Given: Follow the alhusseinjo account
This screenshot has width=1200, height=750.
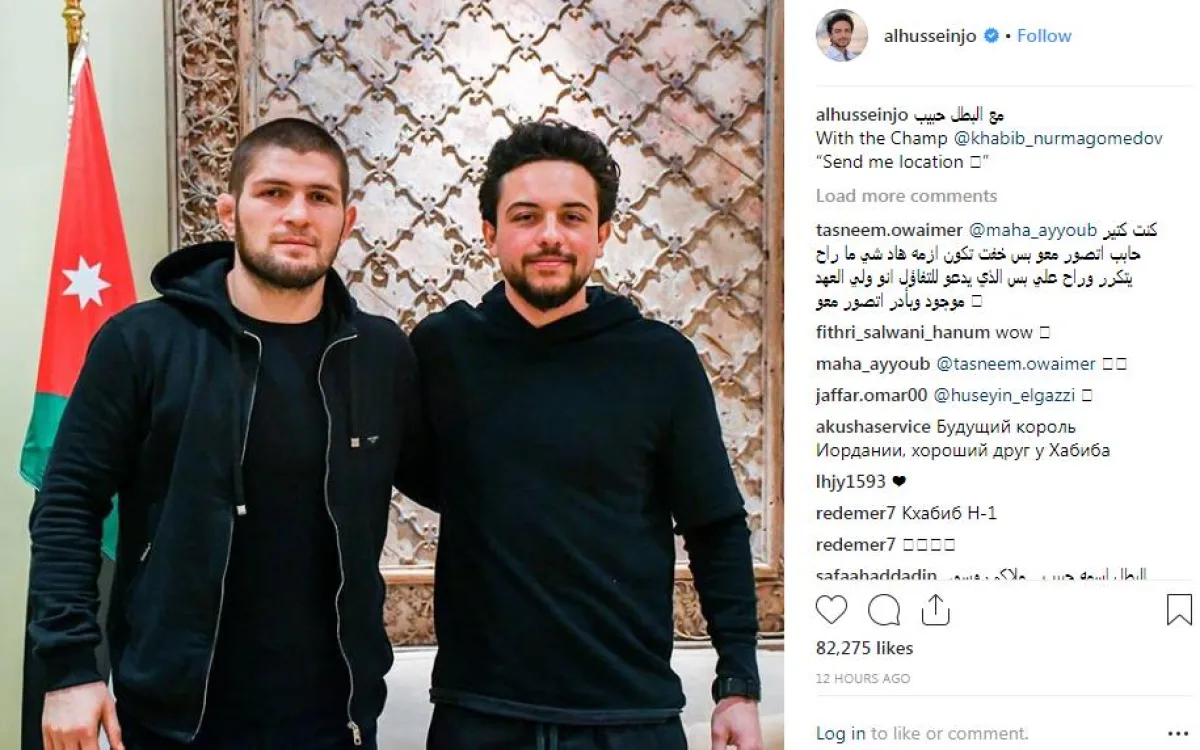Looking at the screenshot, I should tap(1044, 36).
